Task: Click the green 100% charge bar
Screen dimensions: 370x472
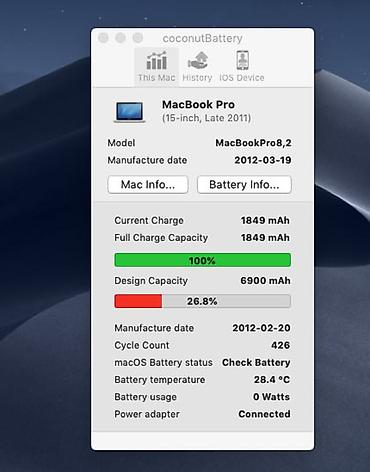Action: [x=202, y=260]
